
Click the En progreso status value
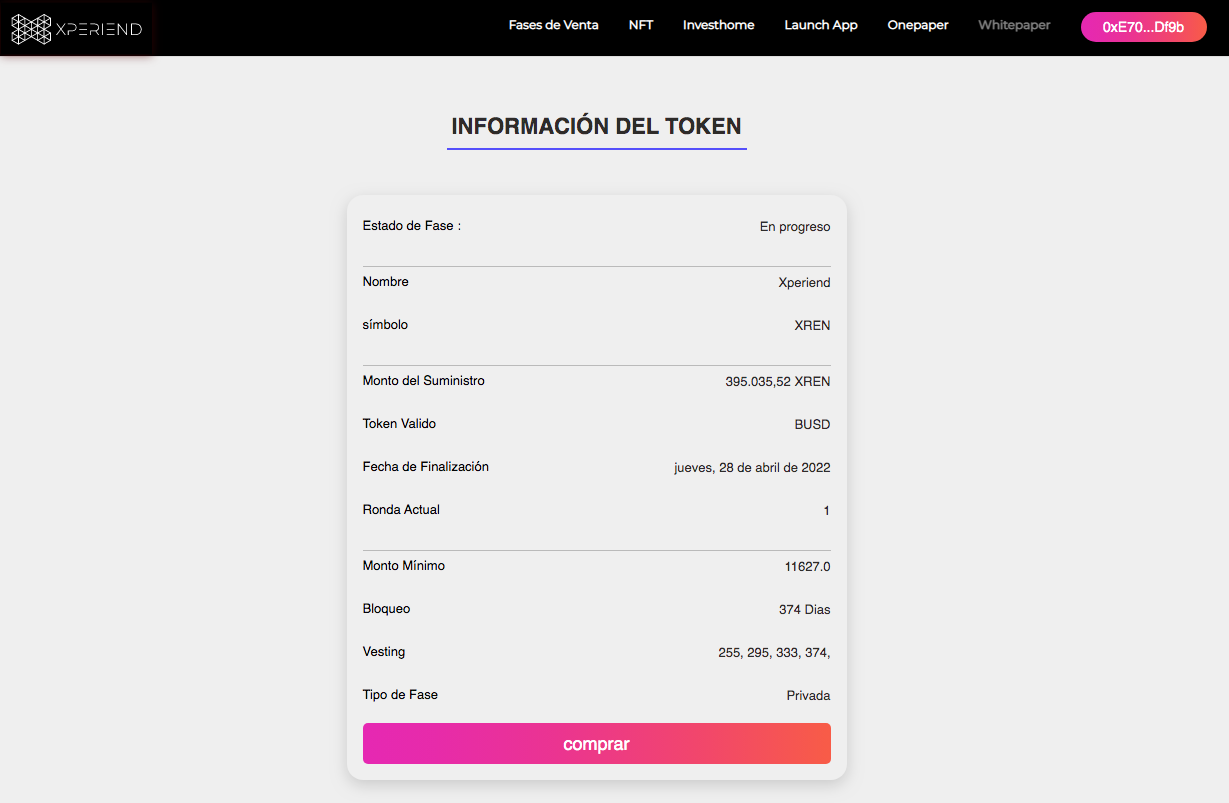pyautogui.click(x=795, y=227)
